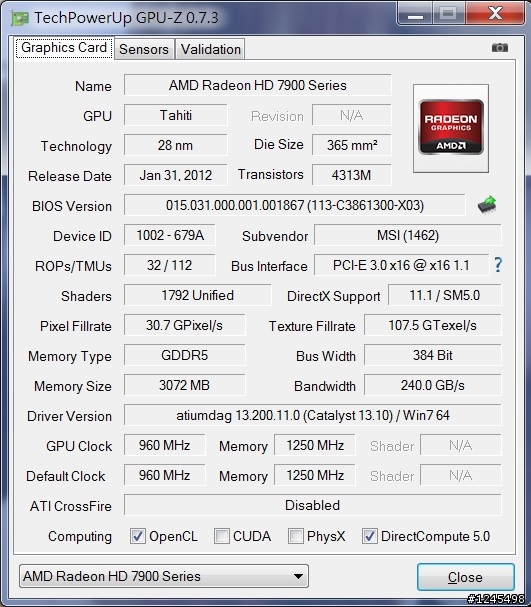Click the GPU Clock row Memory 1250 MHz
Viewport: 531px width, 607px height.
point(315,445)
